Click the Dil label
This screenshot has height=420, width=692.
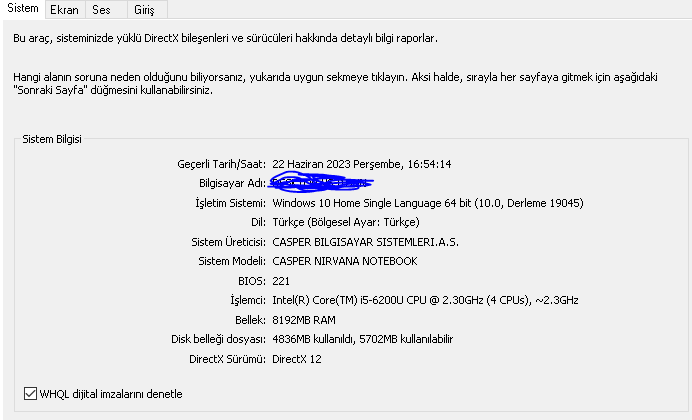259,222
